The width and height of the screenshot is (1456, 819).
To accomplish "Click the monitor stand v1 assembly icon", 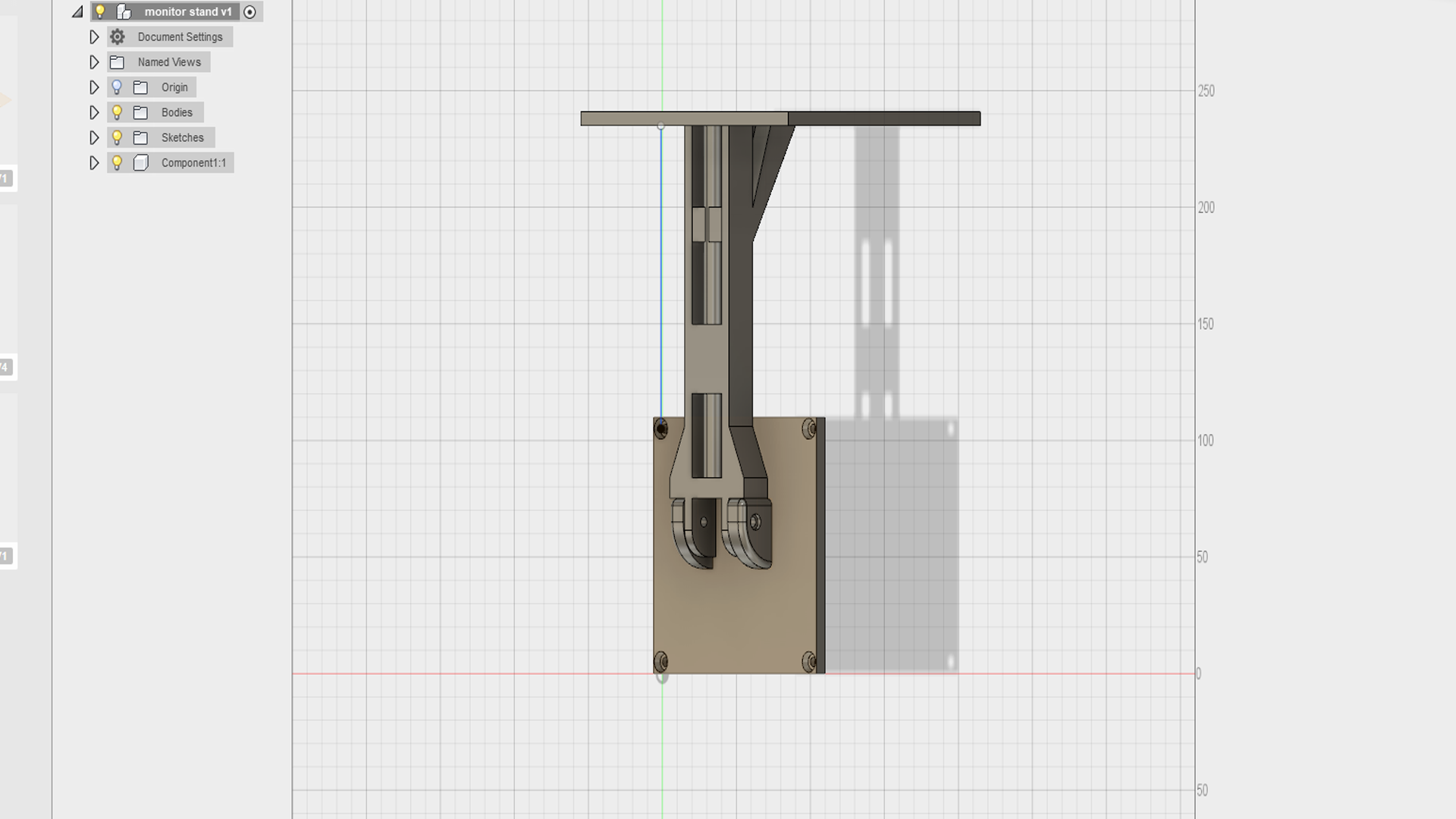I will tap(124, 12).
